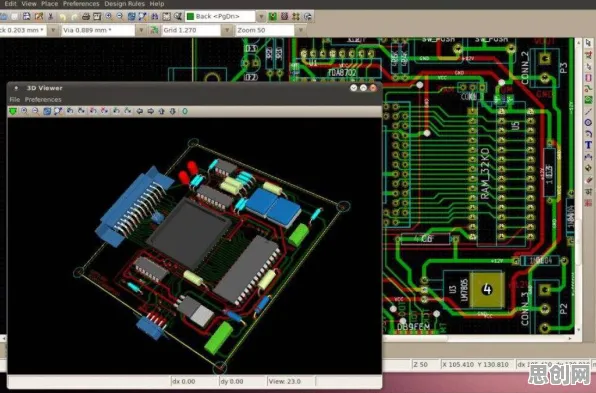The width and height of the screenshot is (596, 393).
Task: Click the find (binoculars) icon
Action: 155,16
